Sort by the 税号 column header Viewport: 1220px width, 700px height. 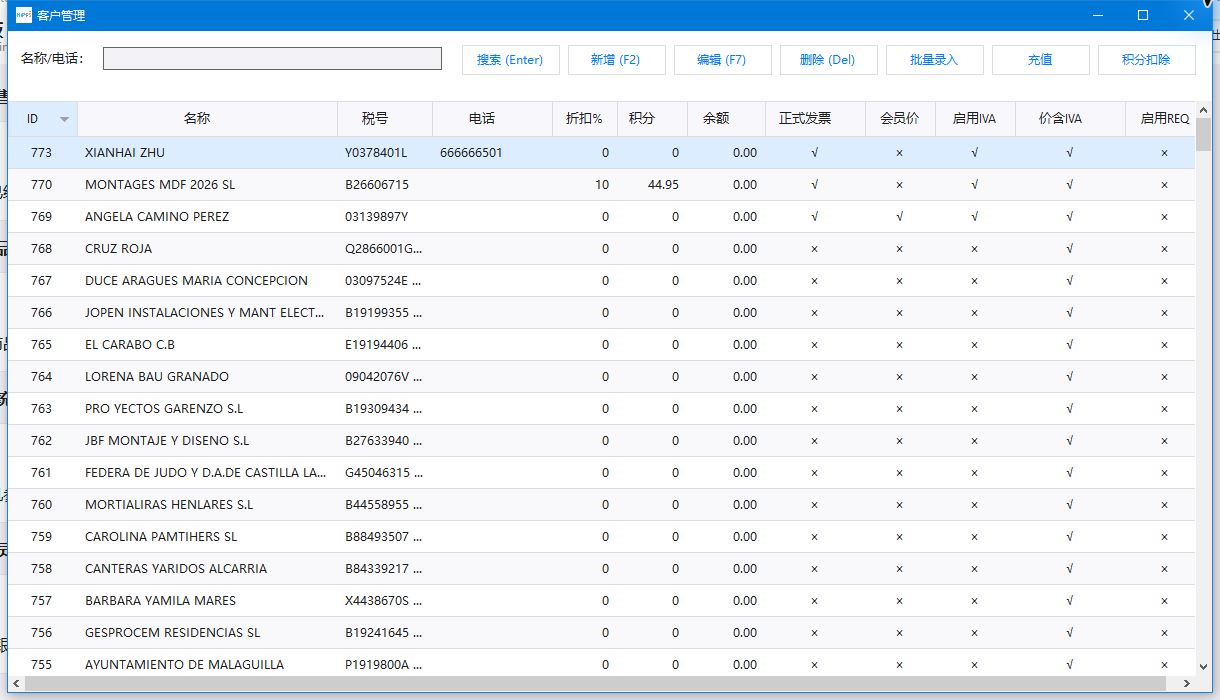(385, 119)
